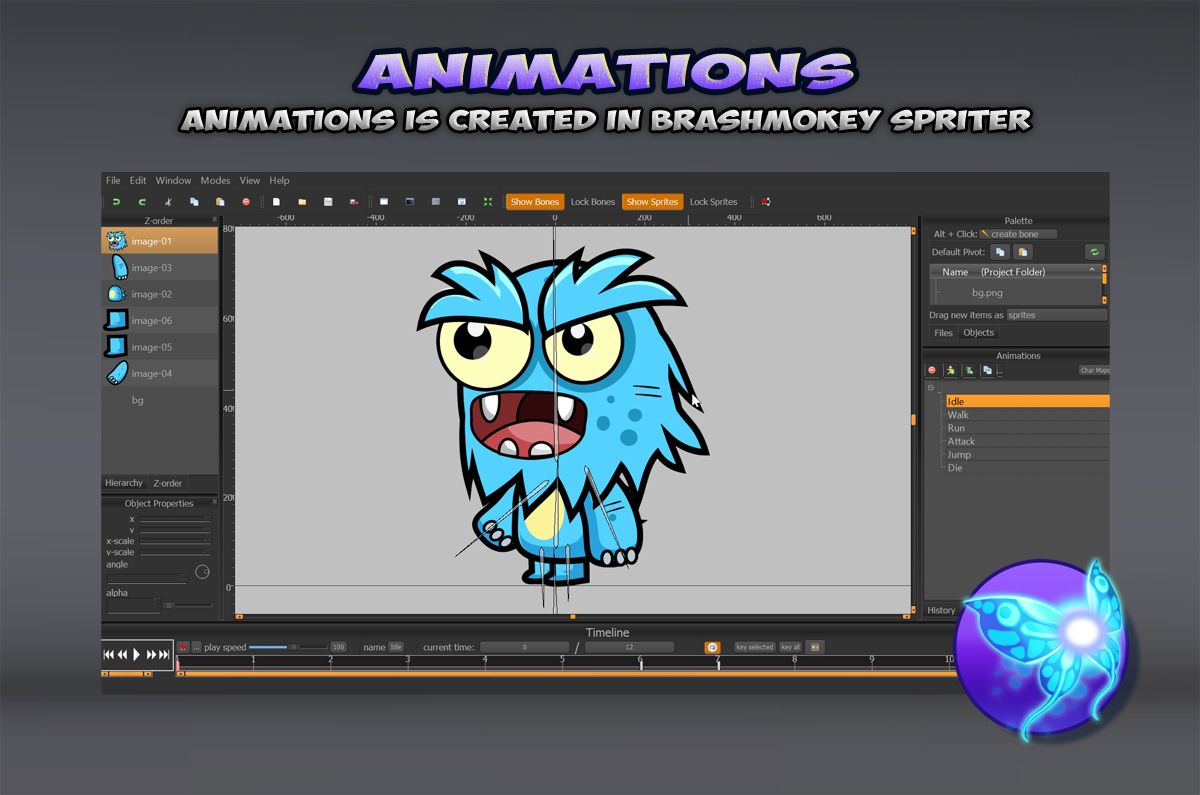Click the jump-to-end playback button
1200x795 pixels.
(x=165, y=655)
